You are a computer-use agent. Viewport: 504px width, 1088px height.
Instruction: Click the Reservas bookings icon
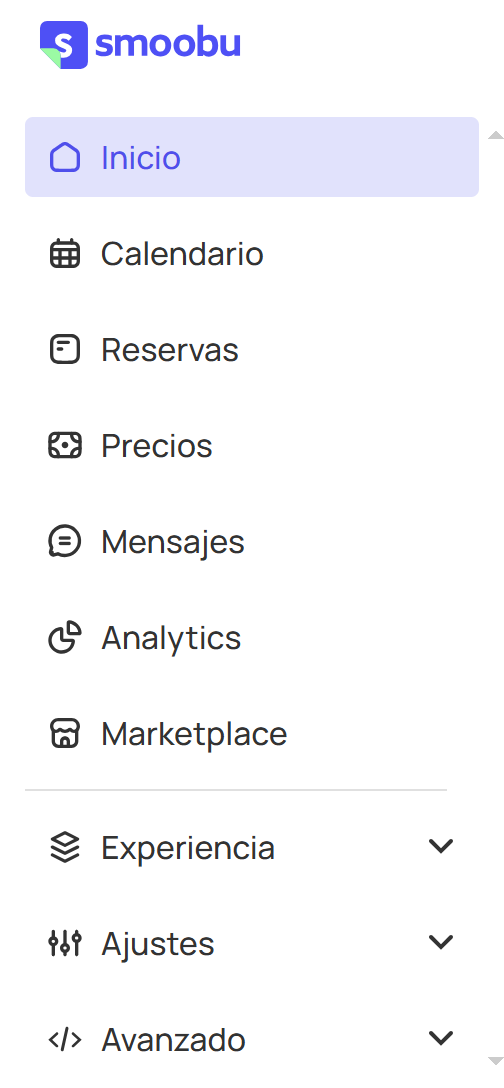point(65,349)
